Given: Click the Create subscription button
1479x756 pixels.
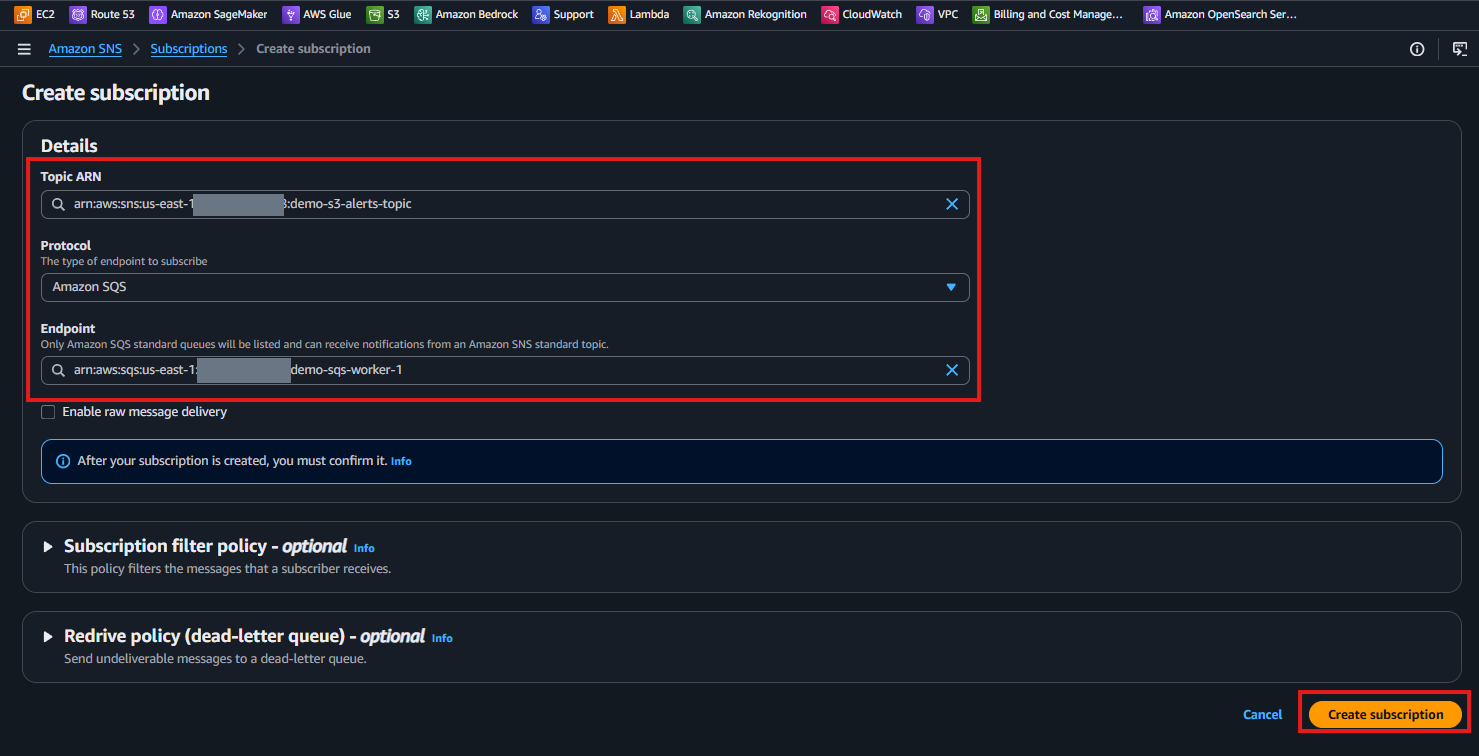Looking at the screenshot, I should (1385, 714).
